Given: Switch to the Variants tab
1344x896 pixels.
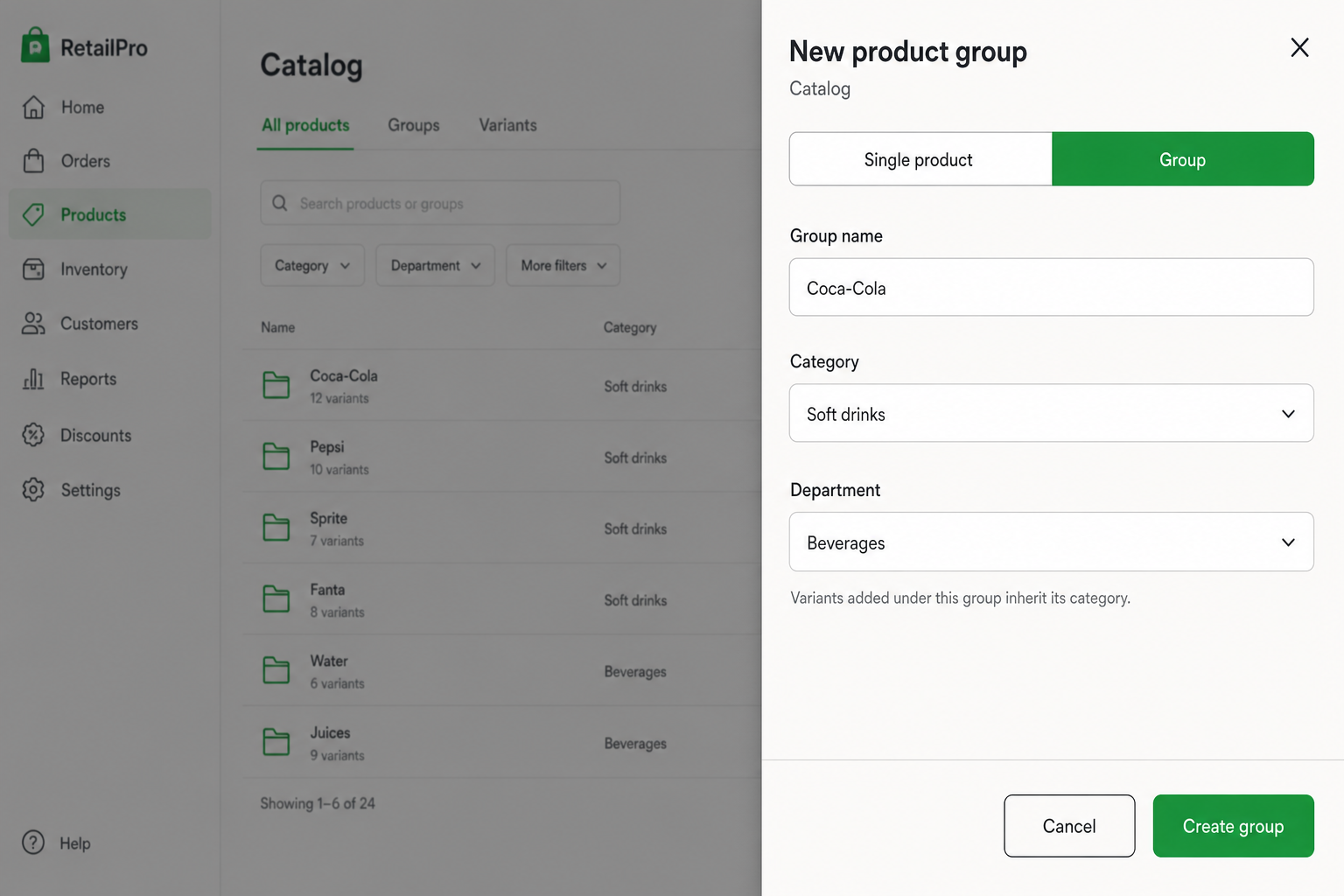Looking at the screenshot, I should (507, 125).
